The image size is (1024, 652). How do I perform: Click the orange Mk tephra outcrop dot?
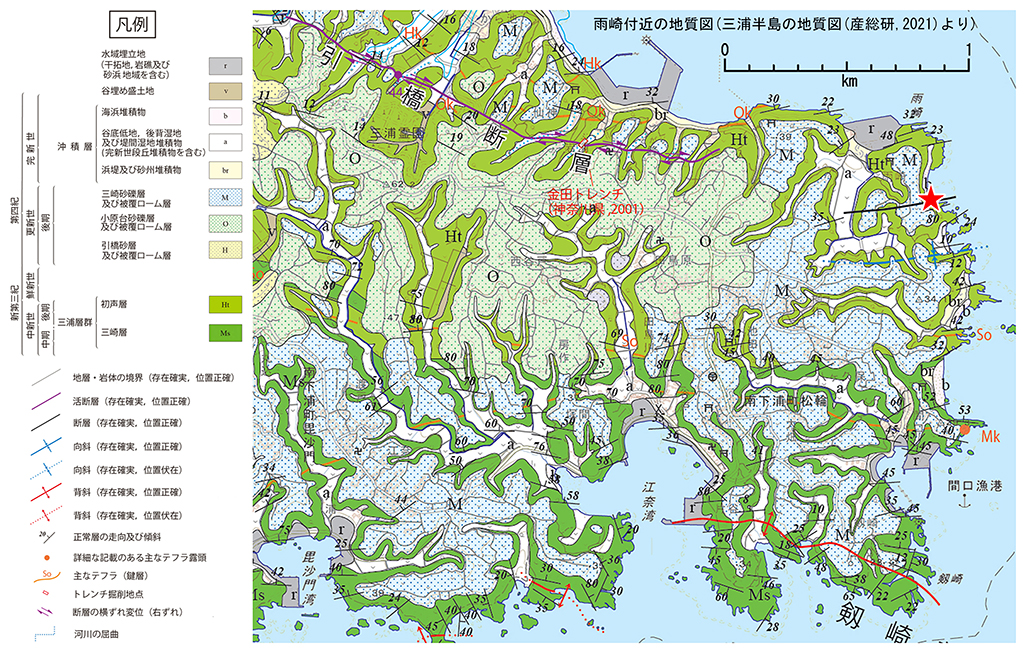[x=963, y=429]
